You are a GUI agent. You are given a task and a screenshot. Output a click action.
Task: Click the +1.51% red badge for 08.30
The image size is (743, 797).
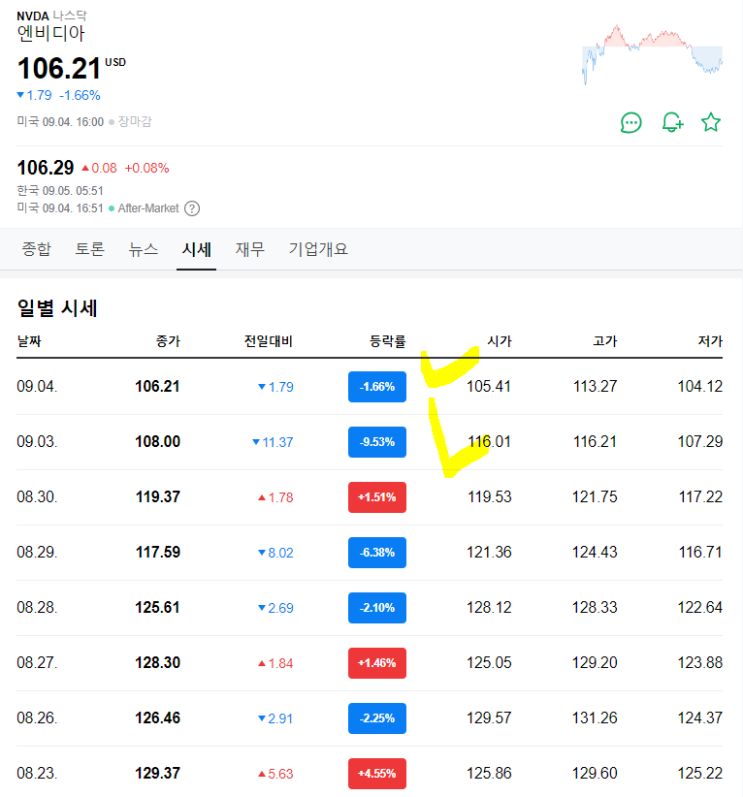tap(377, 497)
